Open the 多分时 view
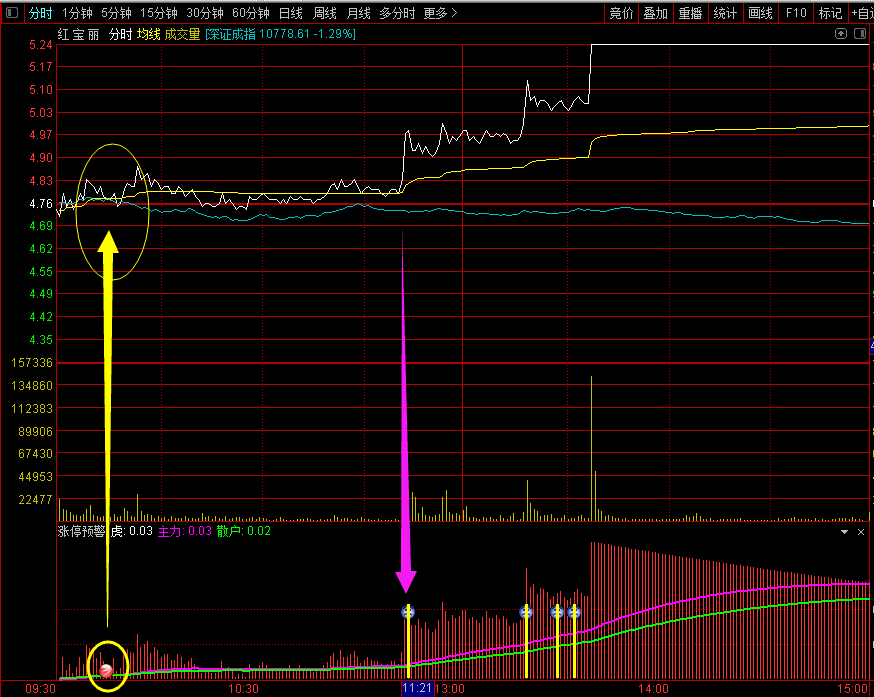This screenshot has width=874, height=697. (x=397, y=14)
